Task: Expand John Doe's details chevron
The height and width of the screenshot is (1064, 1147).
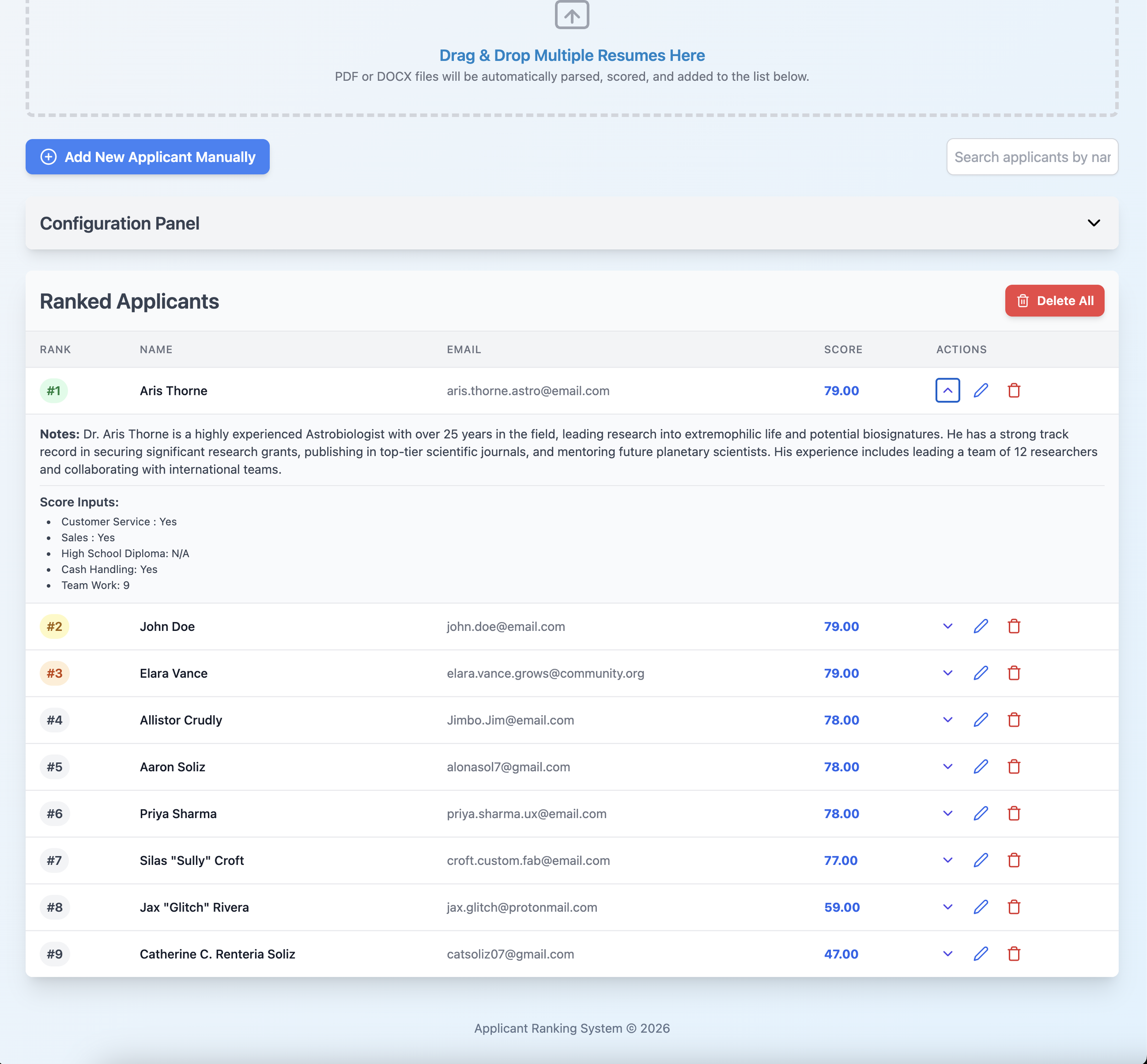Action: point(947,626)
